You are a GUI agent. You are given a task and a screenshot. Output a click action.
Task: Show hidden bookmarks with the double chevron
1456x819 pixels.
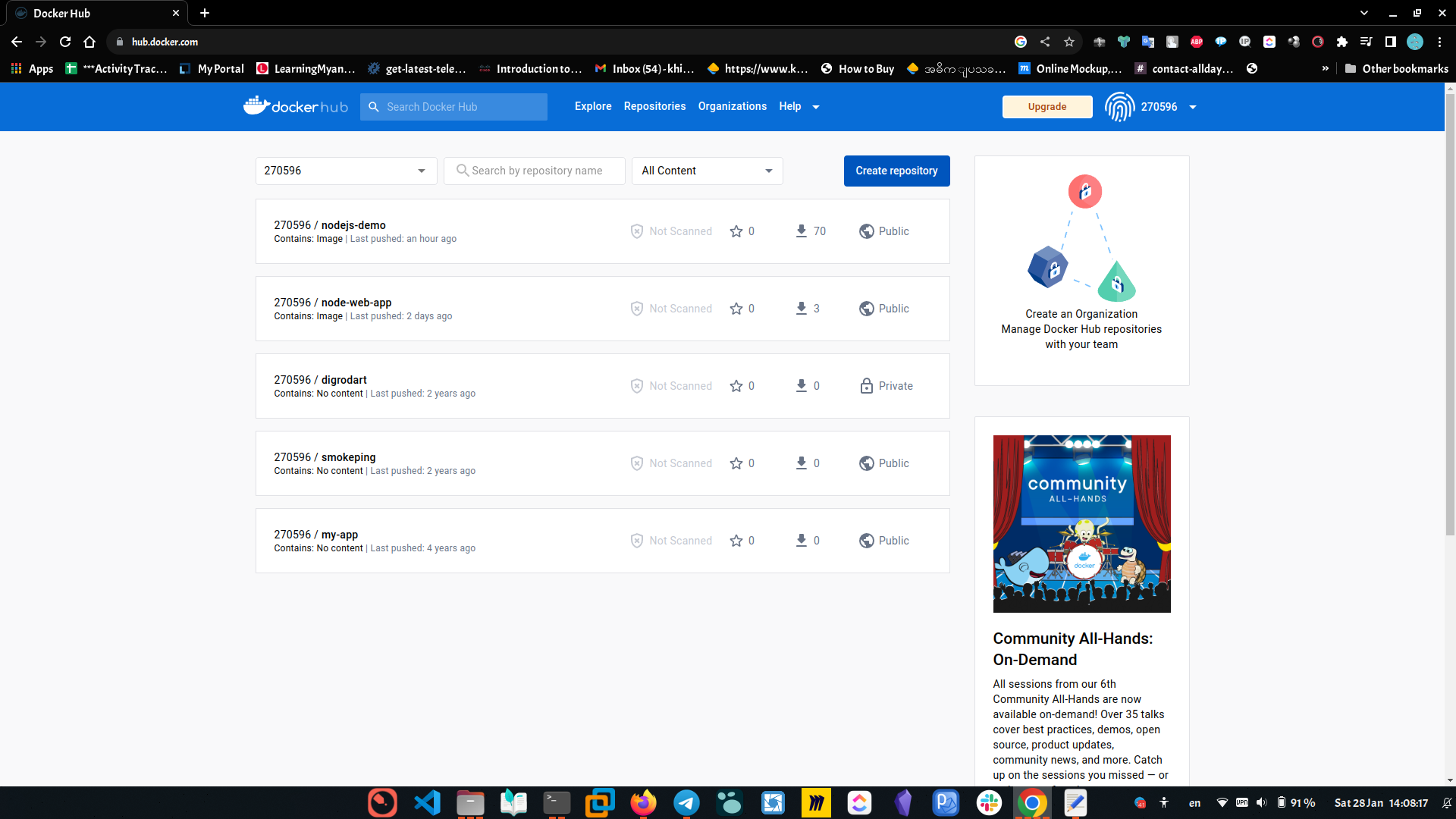(1326, 68)
